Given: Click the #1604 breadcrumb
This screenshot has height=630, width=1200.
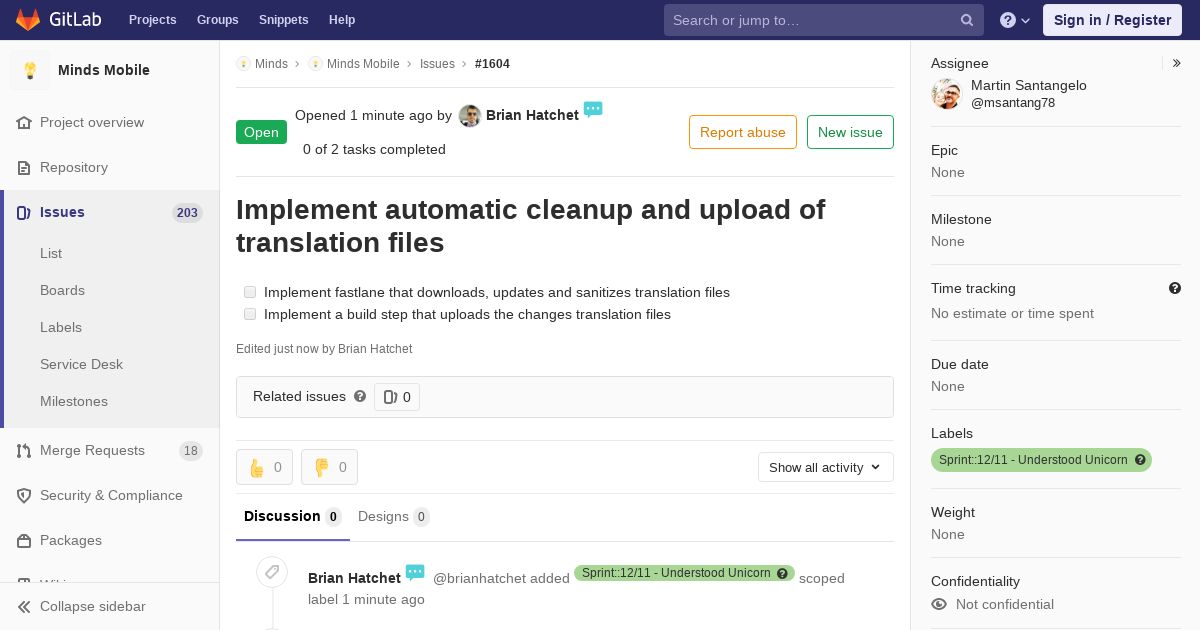Looking at the screenshot, I should [x=492, y=63].
